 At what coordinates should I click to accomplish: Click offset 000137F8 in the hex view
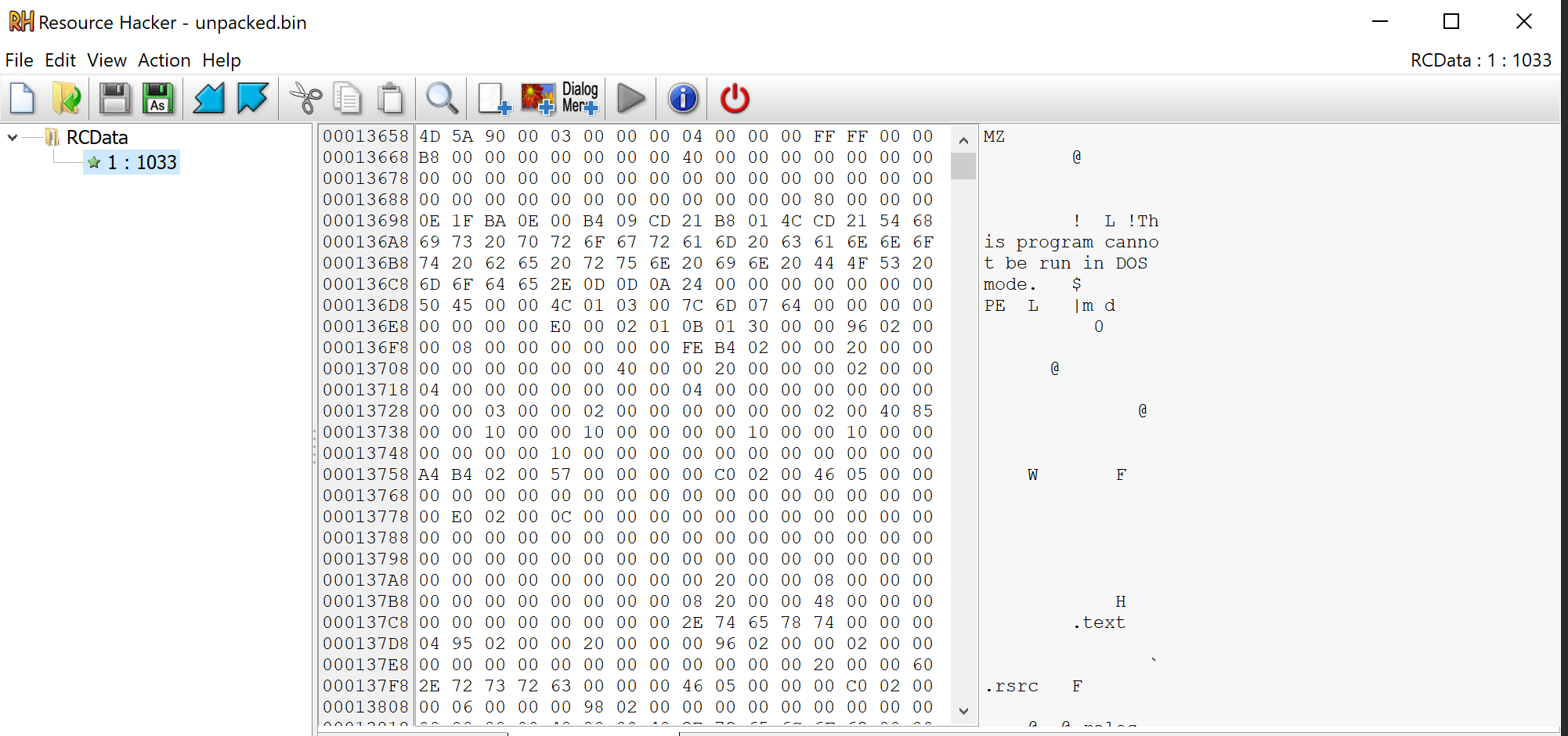point(366,686)
